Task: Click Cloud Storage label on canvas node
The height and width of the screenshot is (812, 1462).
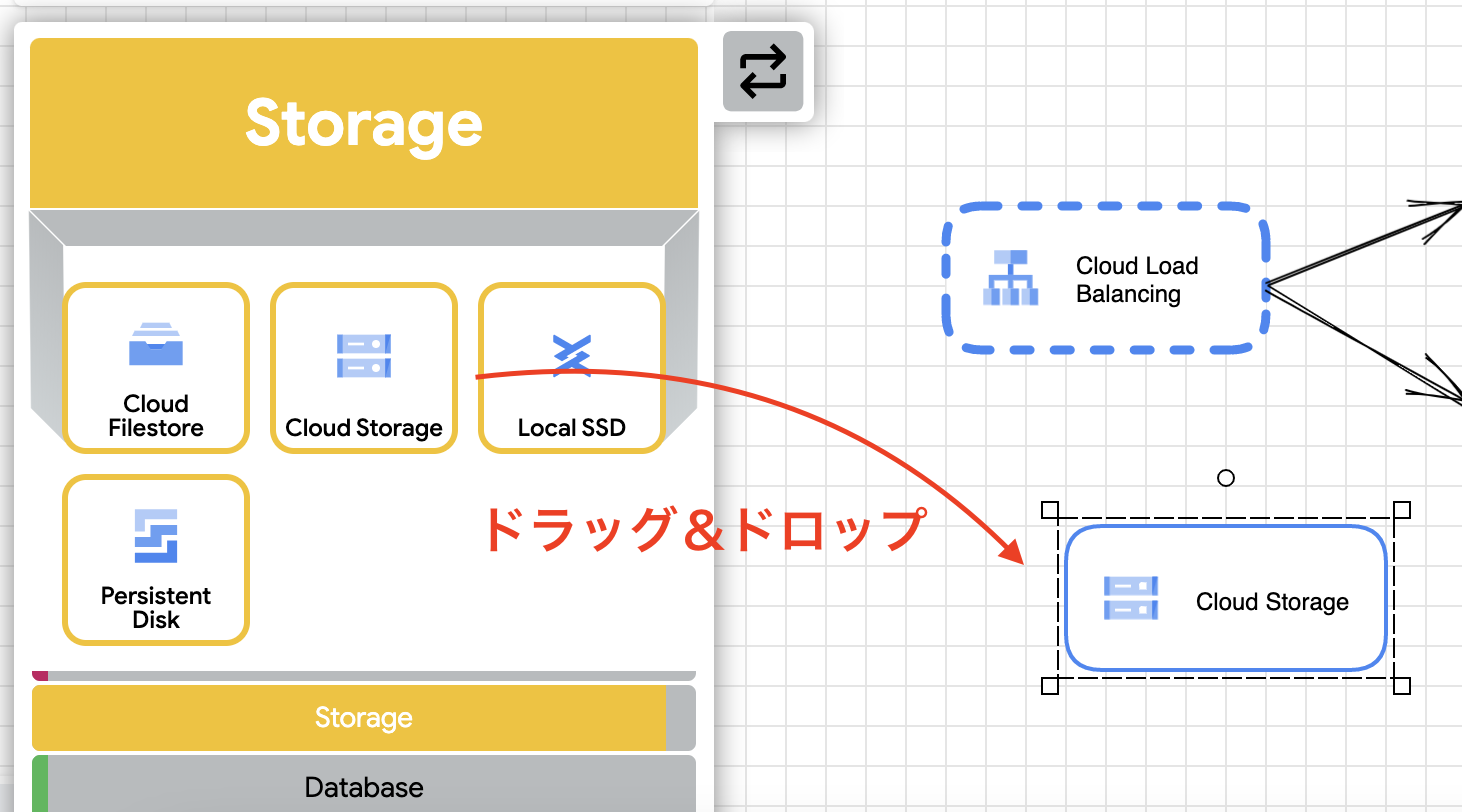Action: [x=1272, y=602]
